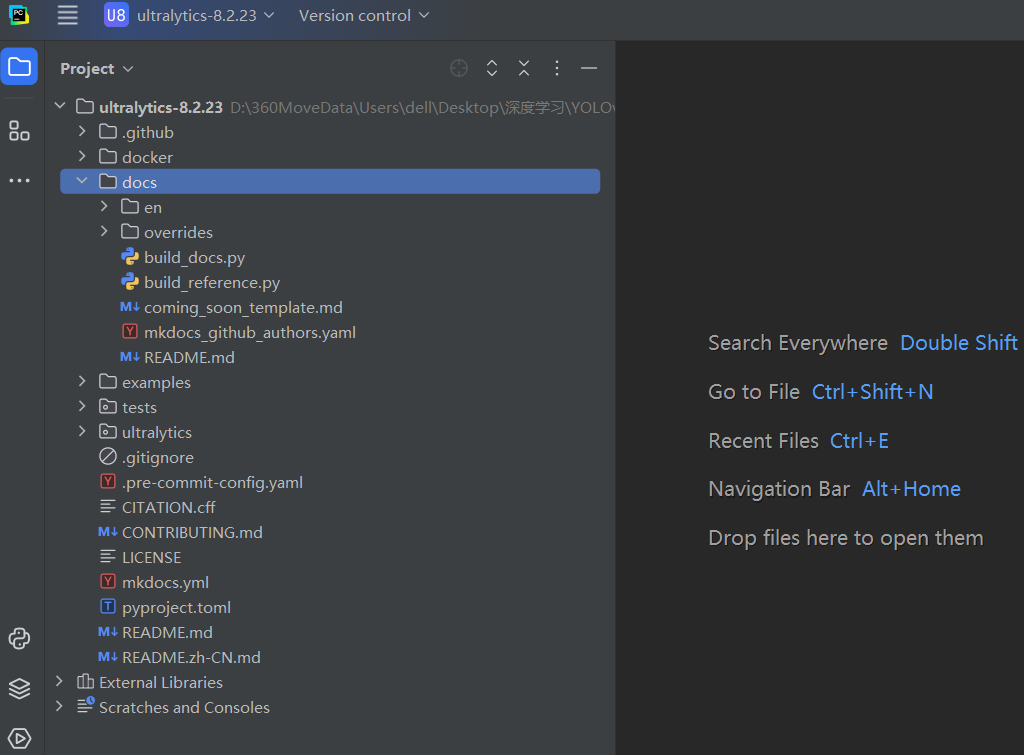
Task: Click the LICENSE text file icon
Action: (108, 556)
